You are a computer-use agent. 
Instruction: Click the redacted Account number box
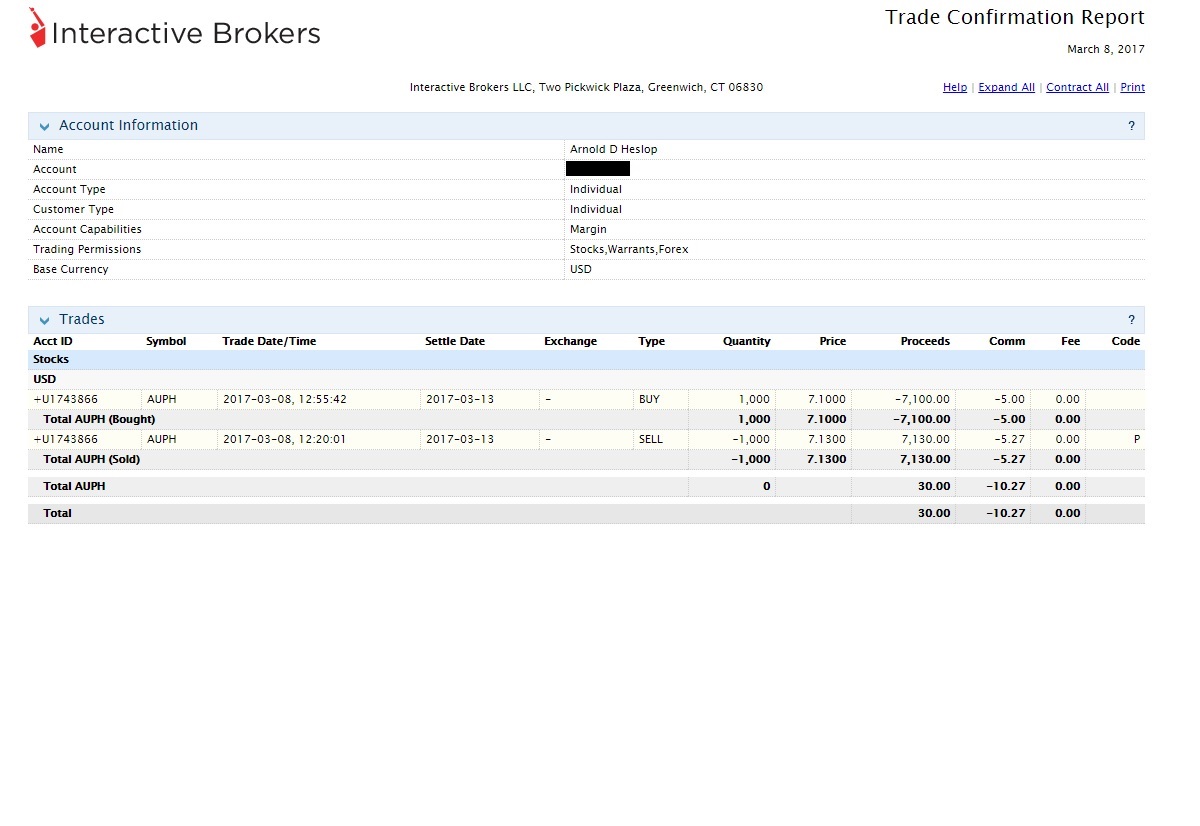598,169
